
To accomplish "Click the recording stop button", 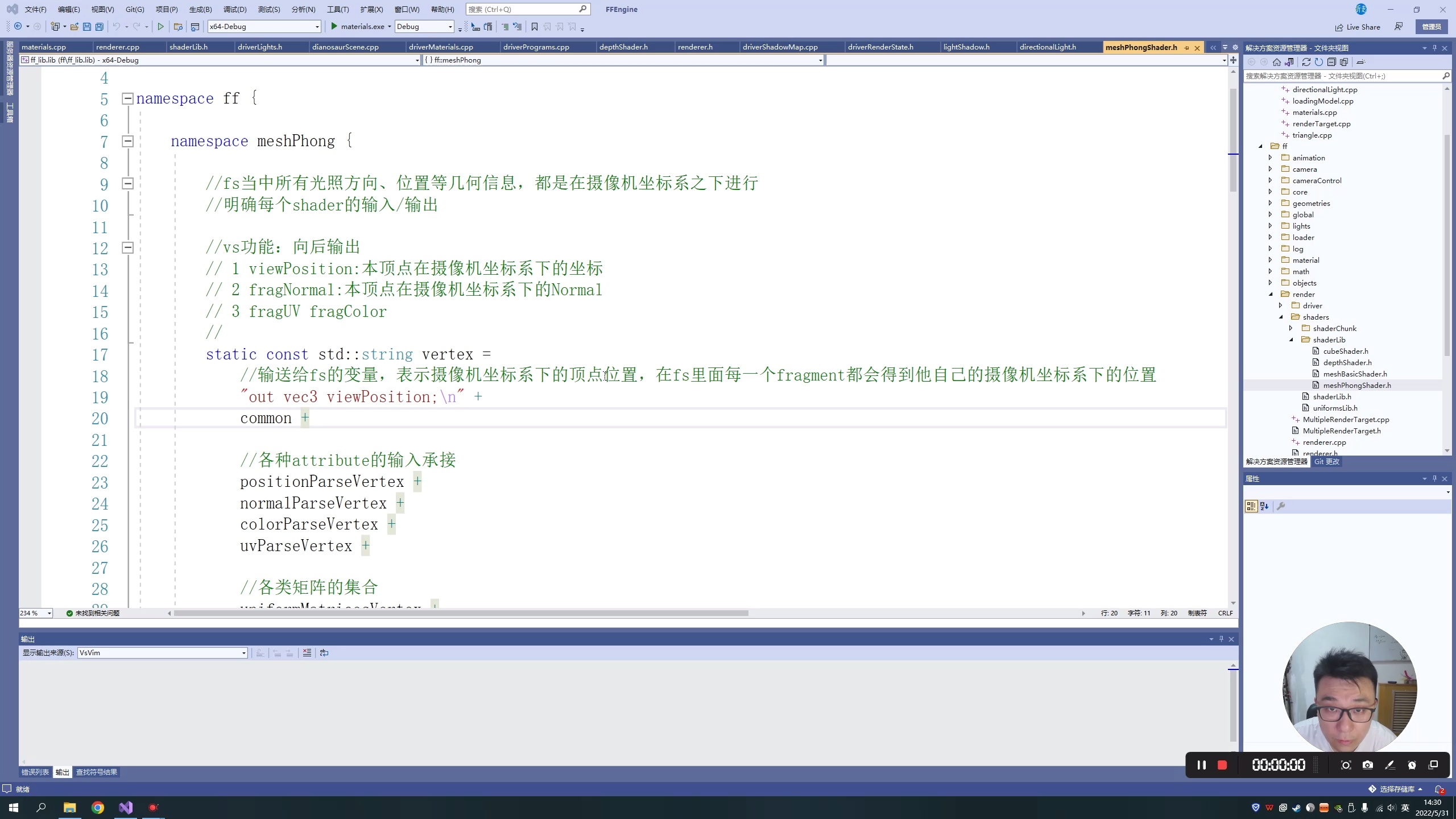I will click(1222, 765).
